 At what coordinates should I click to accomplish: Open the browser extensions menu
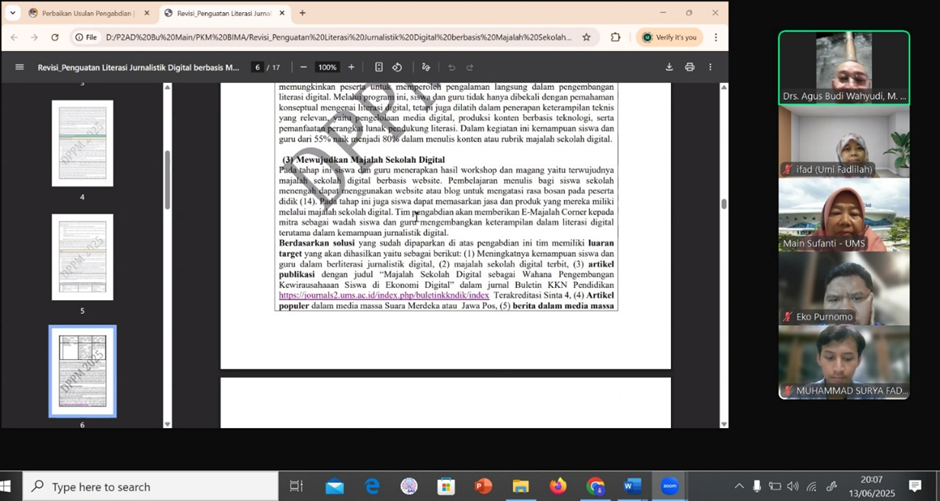[x=615, y=37]
